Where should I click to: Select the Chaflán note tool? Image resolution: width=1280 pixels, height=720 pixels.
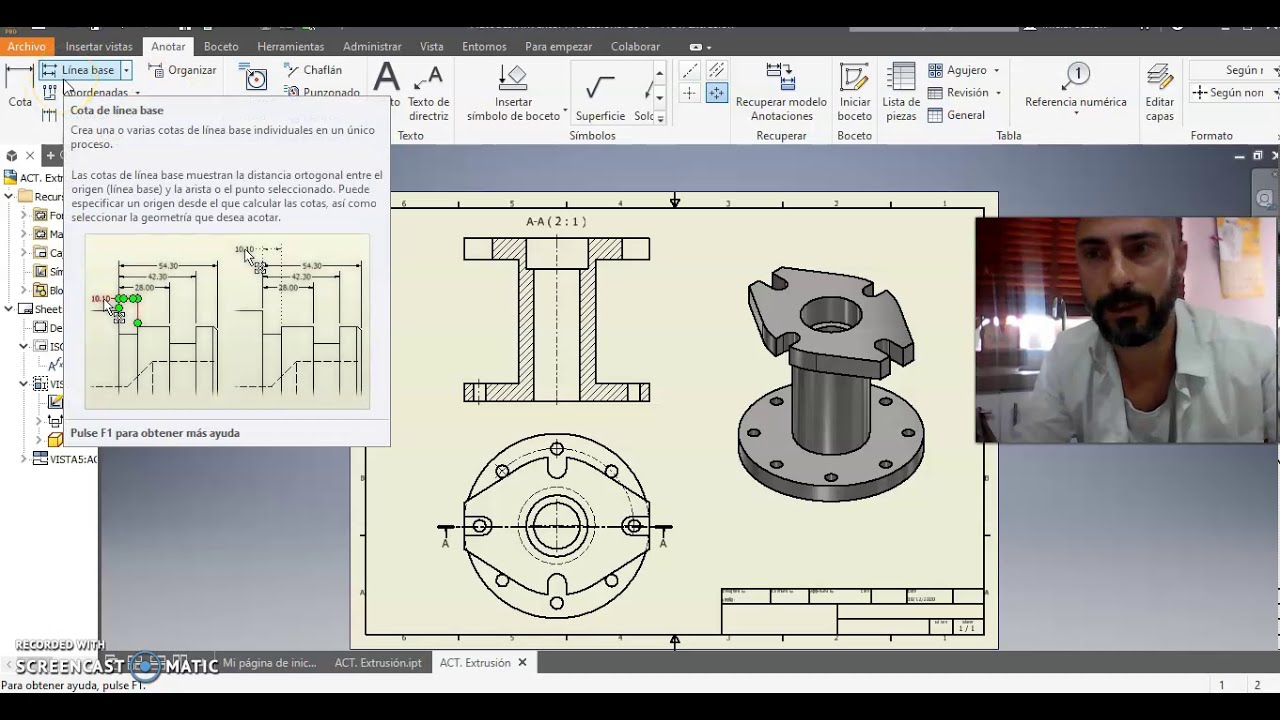coord(313,70)
